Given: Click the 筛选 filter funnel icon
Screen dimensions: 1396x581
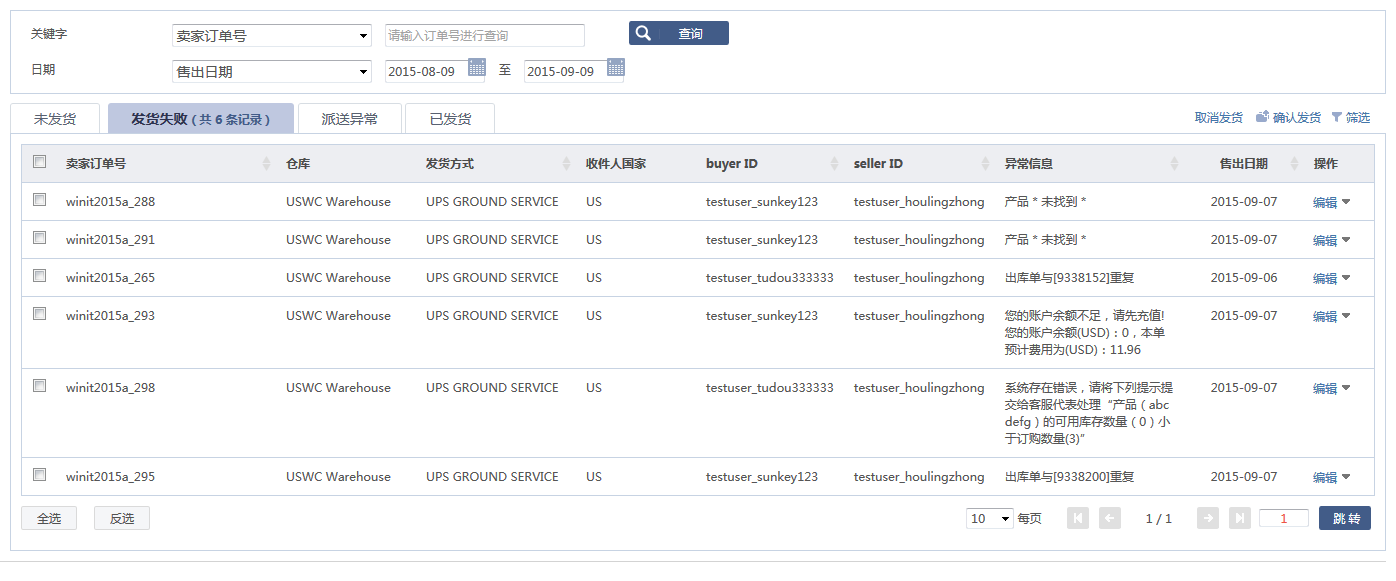Looking at the screenshot, I should (x=1336, y=118).
